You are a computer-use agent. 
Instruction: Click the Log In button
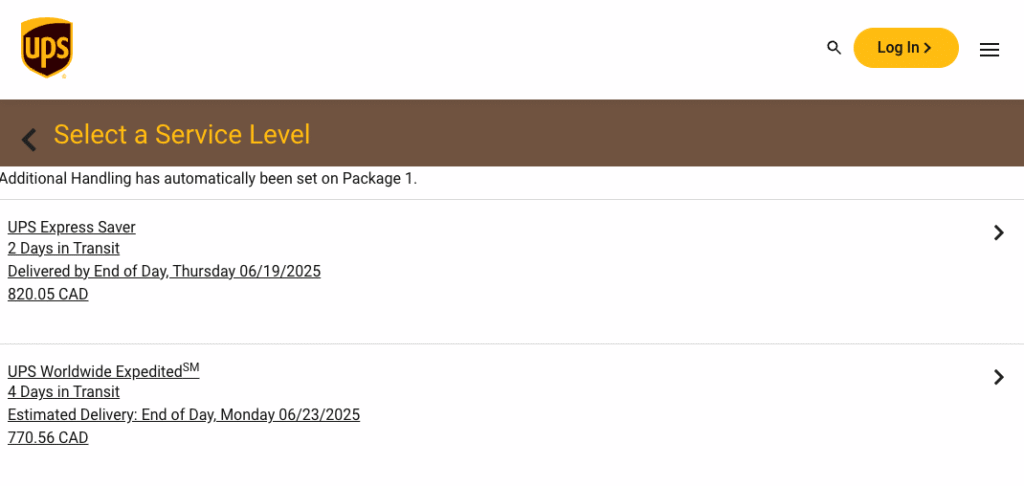click(906, 48)
